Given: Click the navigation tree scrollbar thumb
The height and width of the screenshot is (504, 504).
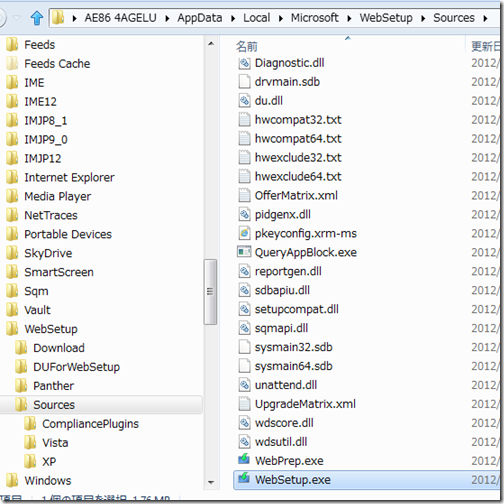Looking at the screenshot, I should (210, 292).
